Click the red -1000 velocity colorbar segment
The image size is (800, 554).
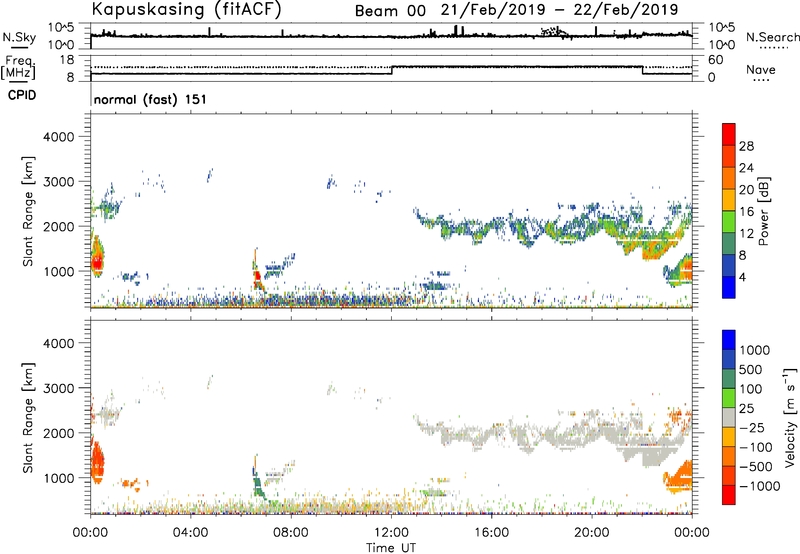click(729, 495)
